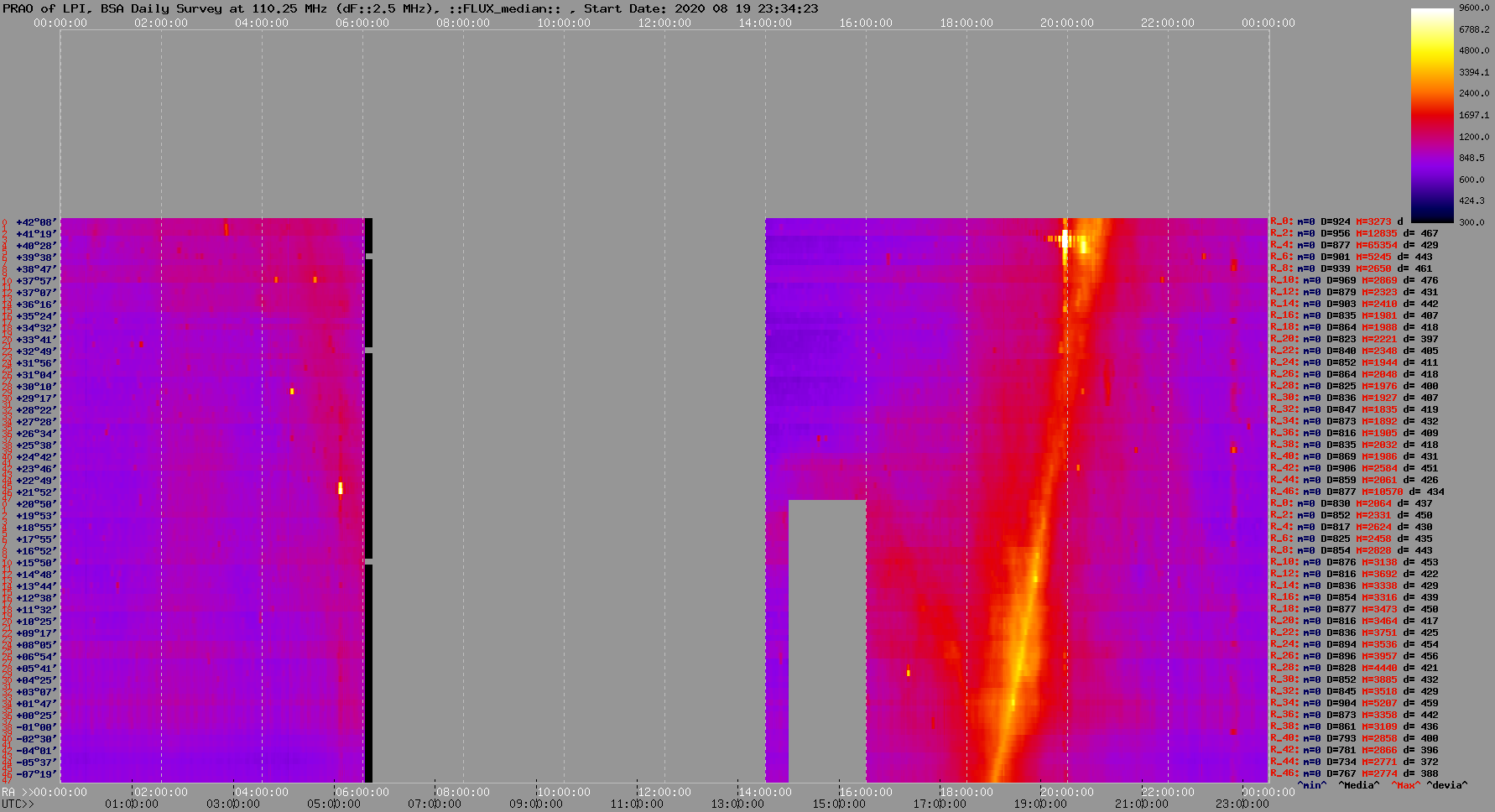Click the +40°28' declination label
This screenshot has height=812, width=1495.
click(36, 247)
